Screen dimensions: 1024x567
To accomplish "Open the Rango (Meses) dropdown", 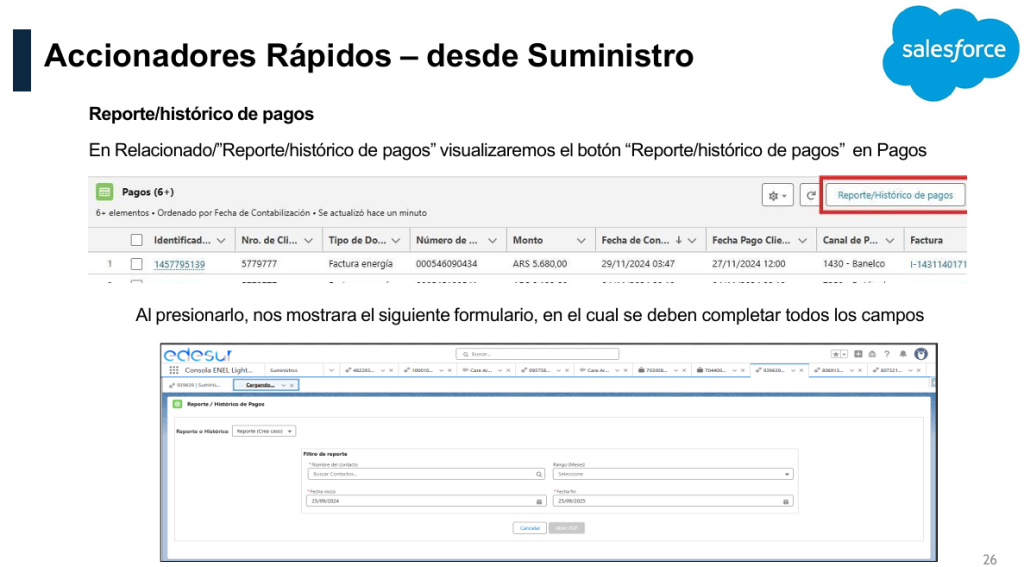I will pyautogui.click(x=672, y=474).
